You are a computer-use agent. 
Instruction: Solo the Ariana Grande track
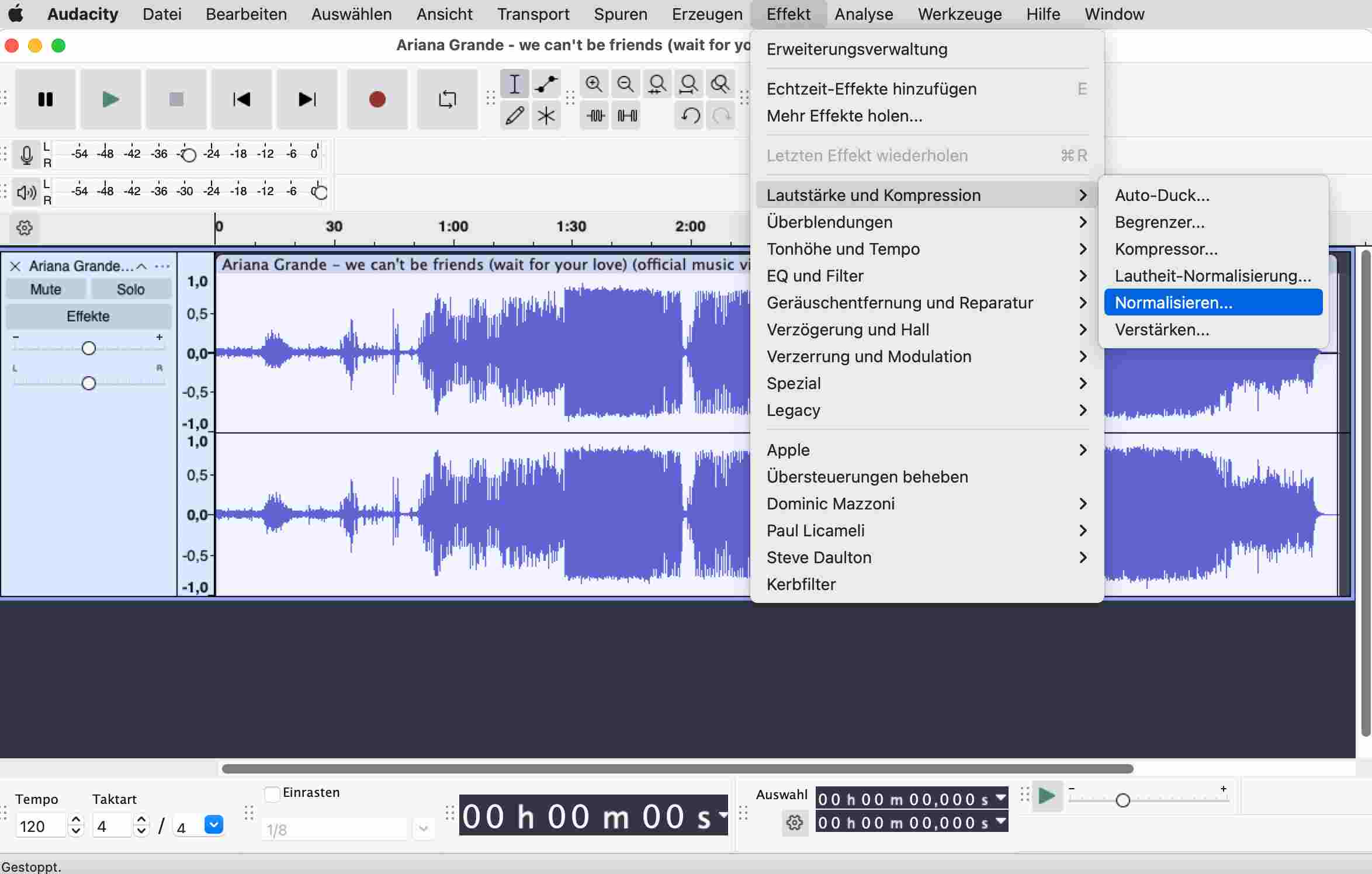pos(130,289)
